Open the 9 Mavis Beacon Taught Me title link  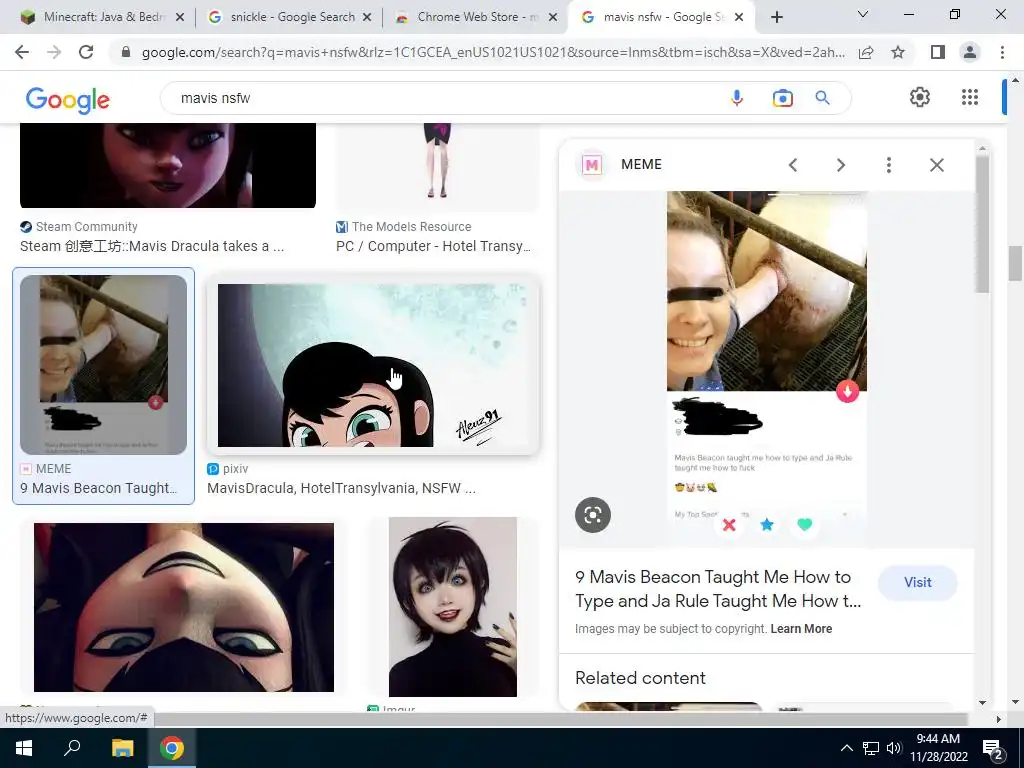718,589
